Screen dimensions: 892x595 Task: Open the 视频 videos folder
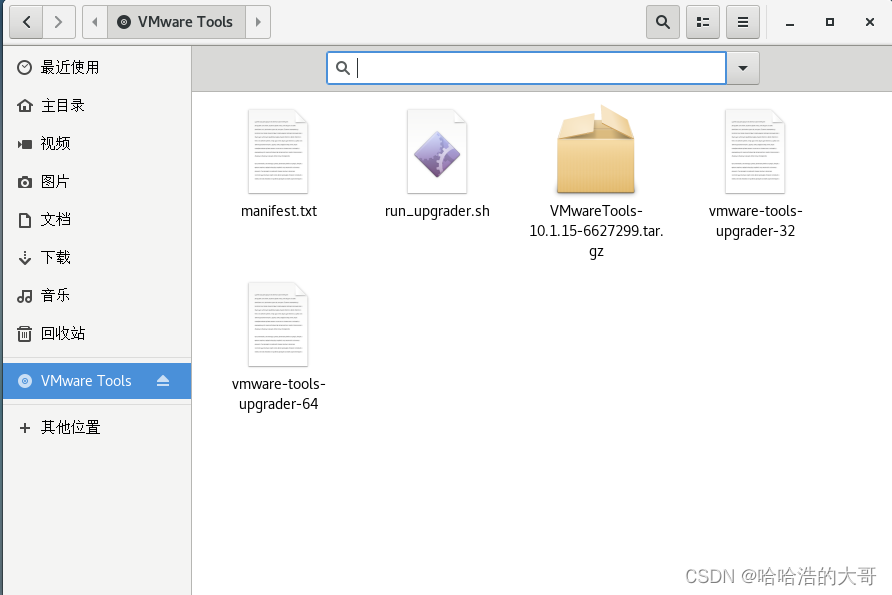pos(97,143)
